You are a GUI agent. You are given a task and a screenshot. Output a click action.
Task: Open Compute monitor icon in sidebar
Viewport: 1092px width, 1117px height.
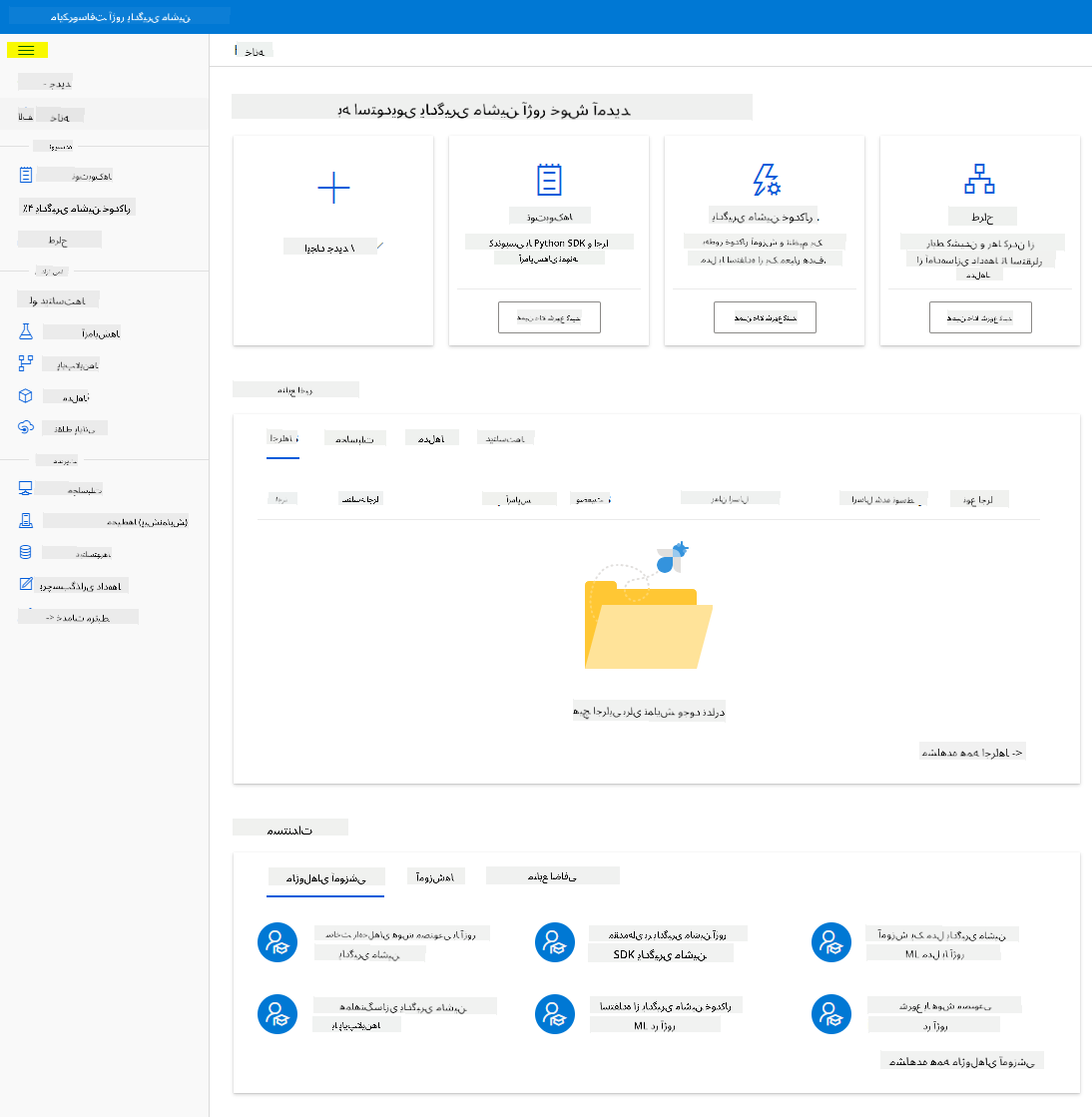click(x=26, y=489)
